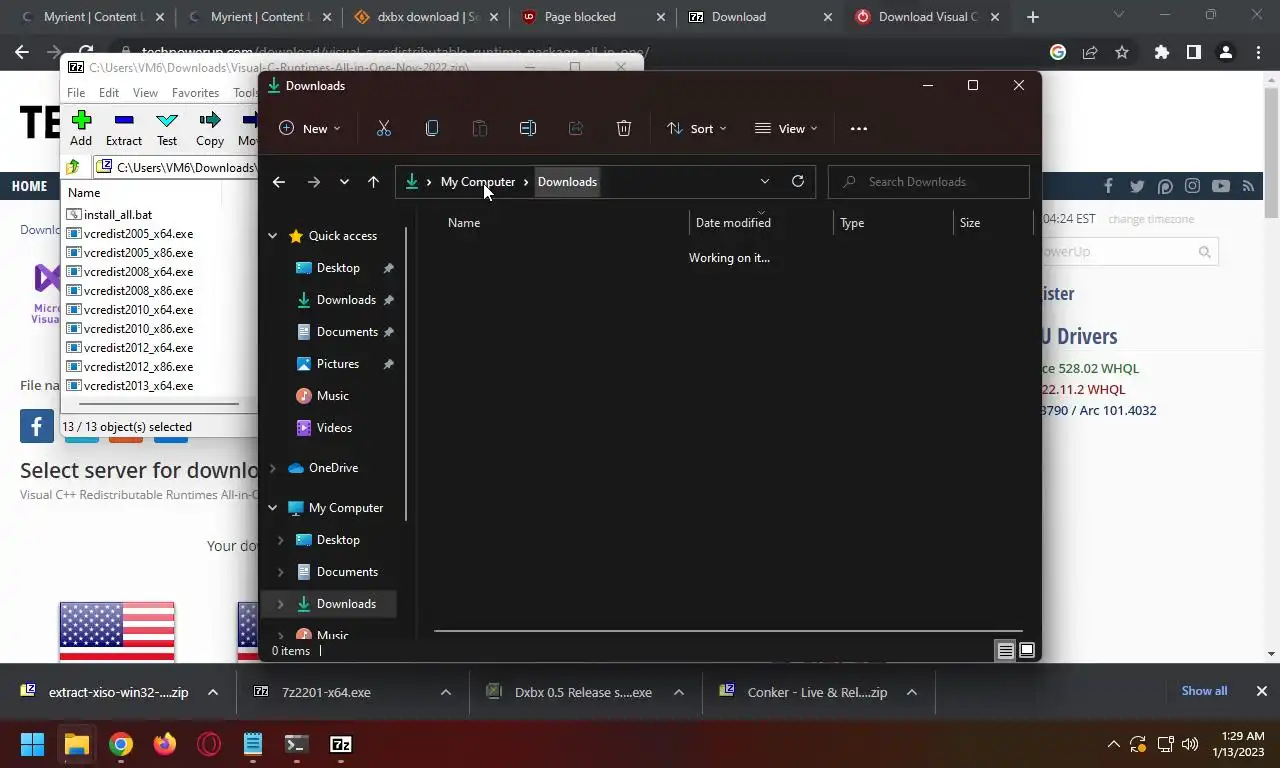Image resolution: width=1280 pixels, height=768 pixels.
Task: Open address bar history dropdown
Action: pyautogui.click(x=765, y=181)
